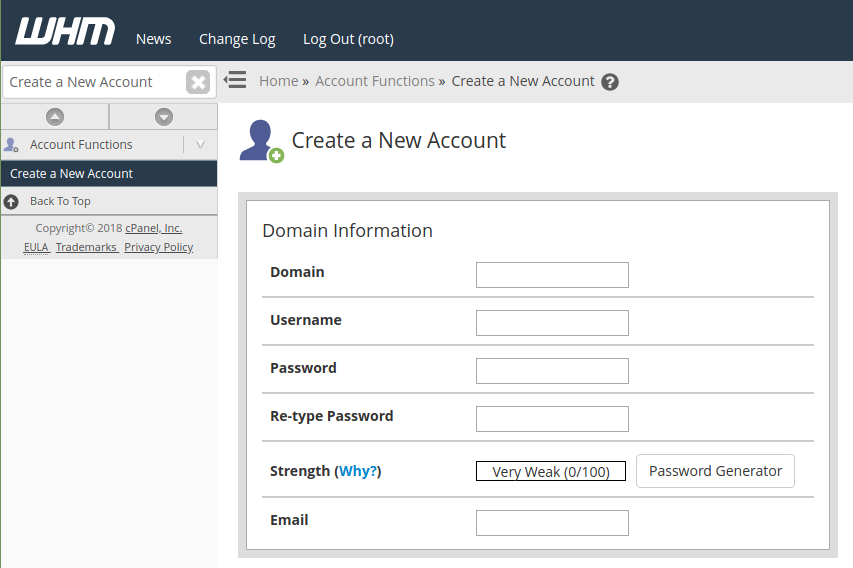
Task: Clear the search box with X icon
Action: pyautogui.click(x=198, y=82)
